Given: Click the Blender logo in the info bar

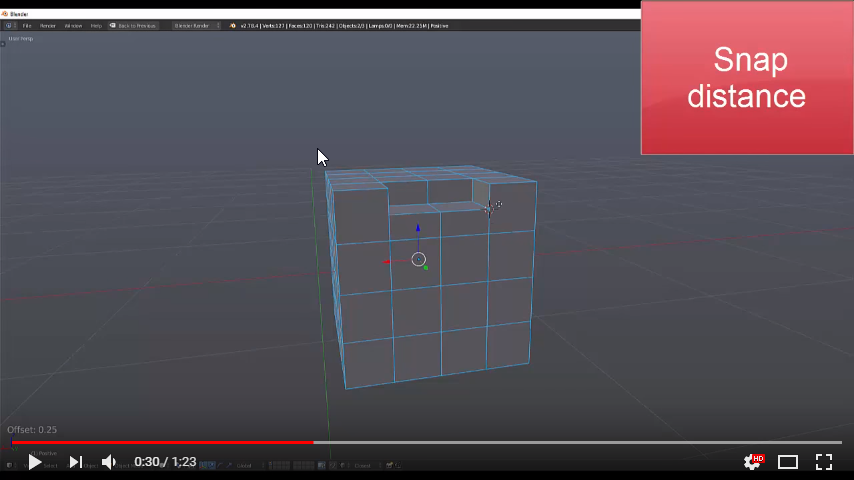Looking at the screenshot, I should click(x=233, y=26).
